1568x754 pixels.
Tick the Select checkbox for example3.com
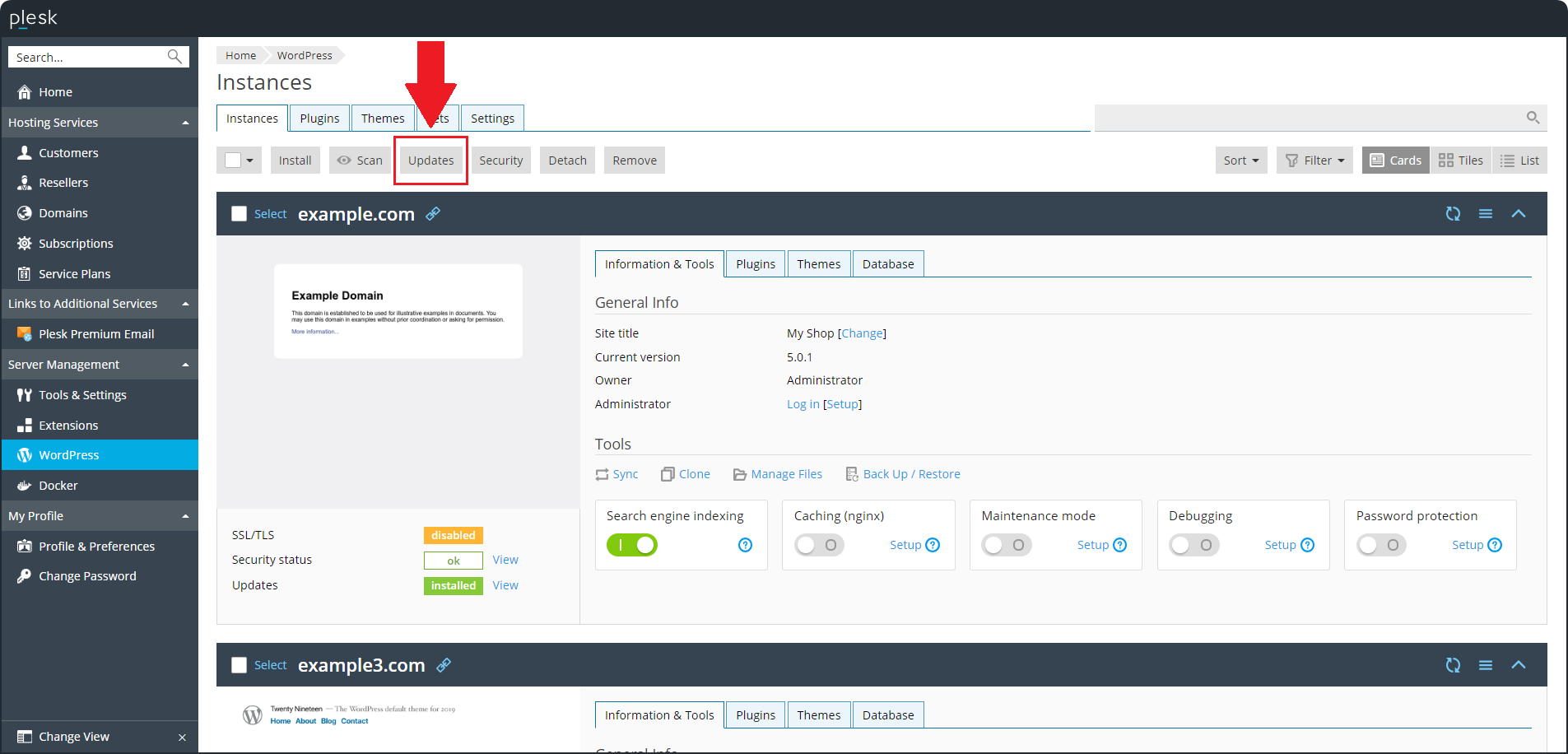(x=240, y=665)
